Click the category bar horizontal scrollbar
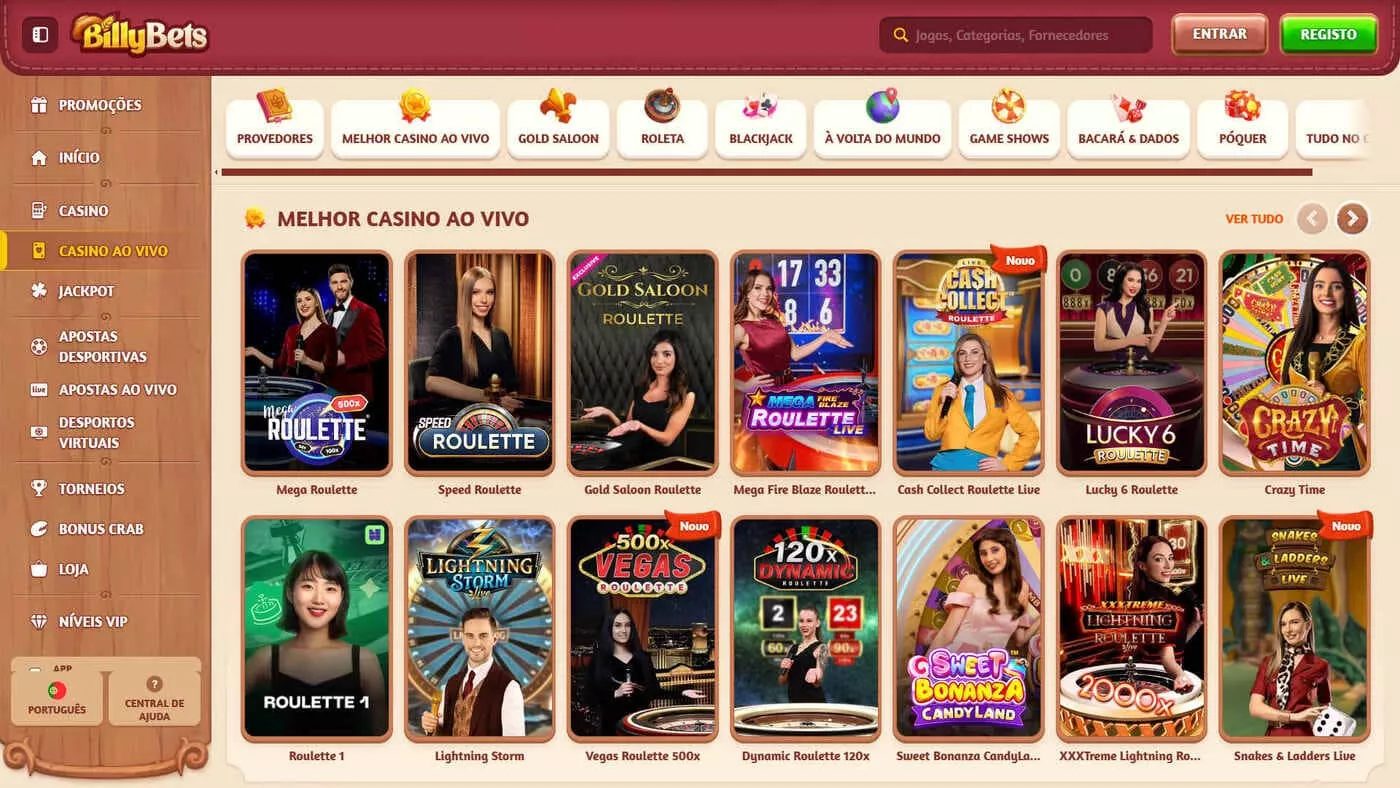 pyautogui.click(x=766, y=172)
